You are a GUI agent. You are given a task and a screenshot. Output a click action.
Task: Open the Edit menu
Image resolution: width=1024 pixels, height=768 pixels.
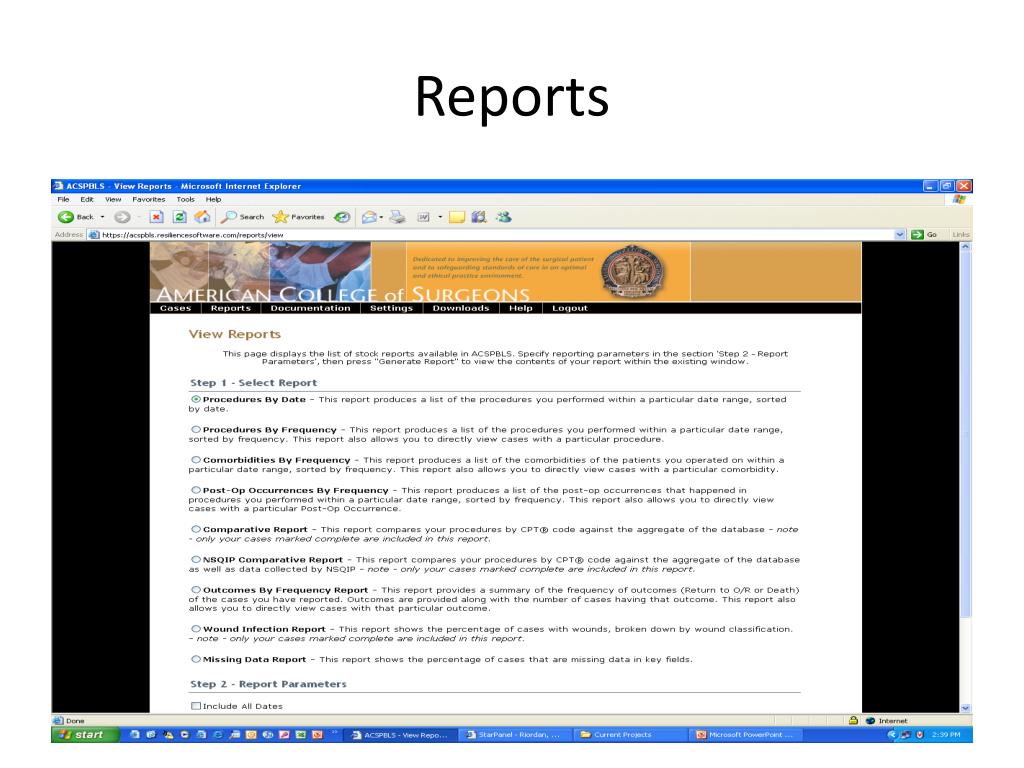[x=87, y=199]
